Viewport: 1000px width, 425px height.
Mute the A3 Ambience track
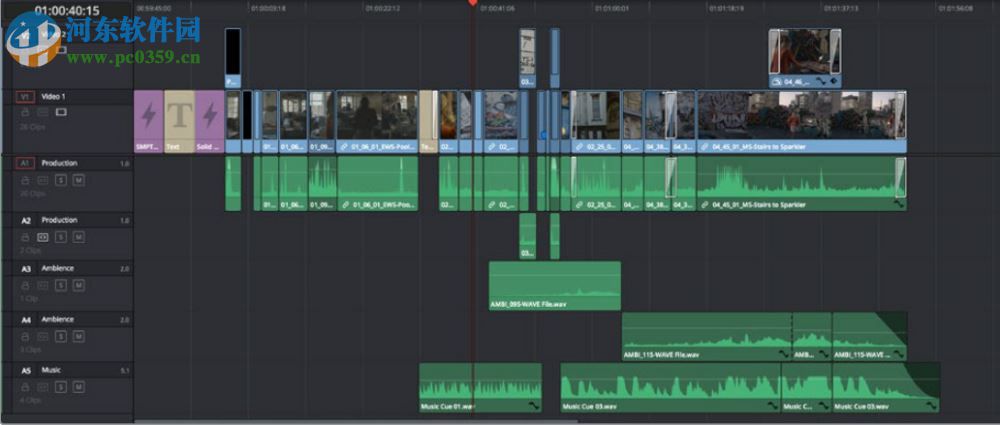pyautogui.click(x=78, y=286)
